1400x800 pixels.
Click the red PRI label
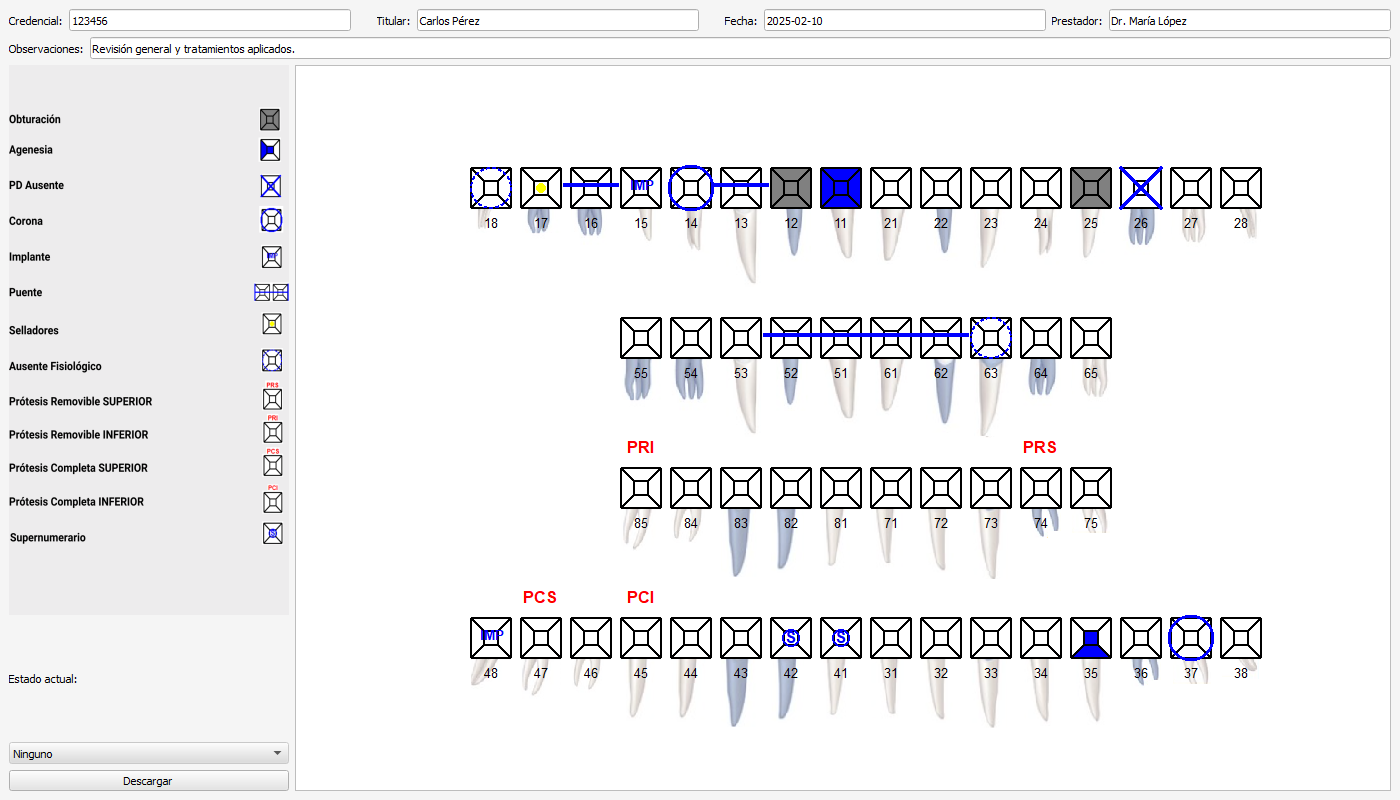point(640,447)
